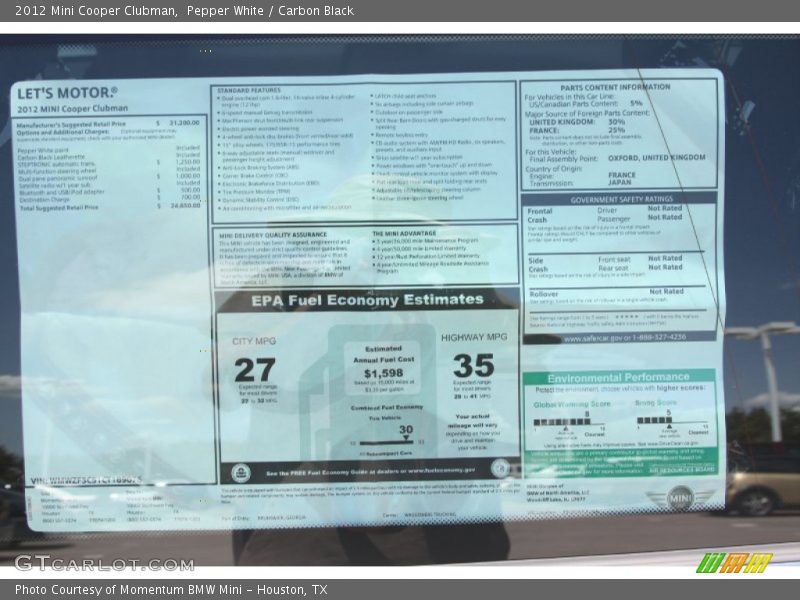Screen dimensions: 800x600
Task: Select the 'Total Suggested Retail Price' line
Action: (110, 207)
